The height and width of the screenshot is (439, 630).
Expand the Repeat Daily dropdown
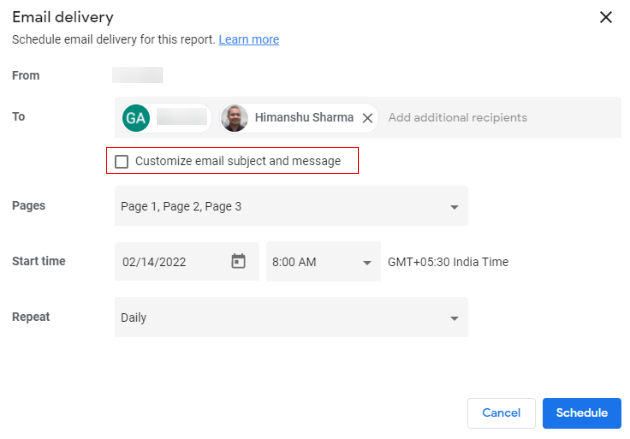coord(291,317)
